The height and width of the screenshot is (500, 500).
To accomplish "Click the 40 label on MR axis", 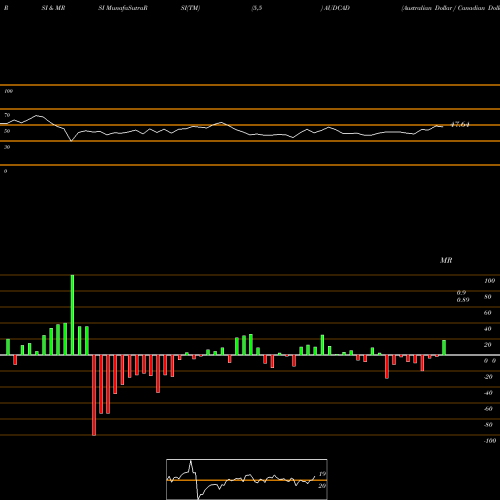I will 488,329.
